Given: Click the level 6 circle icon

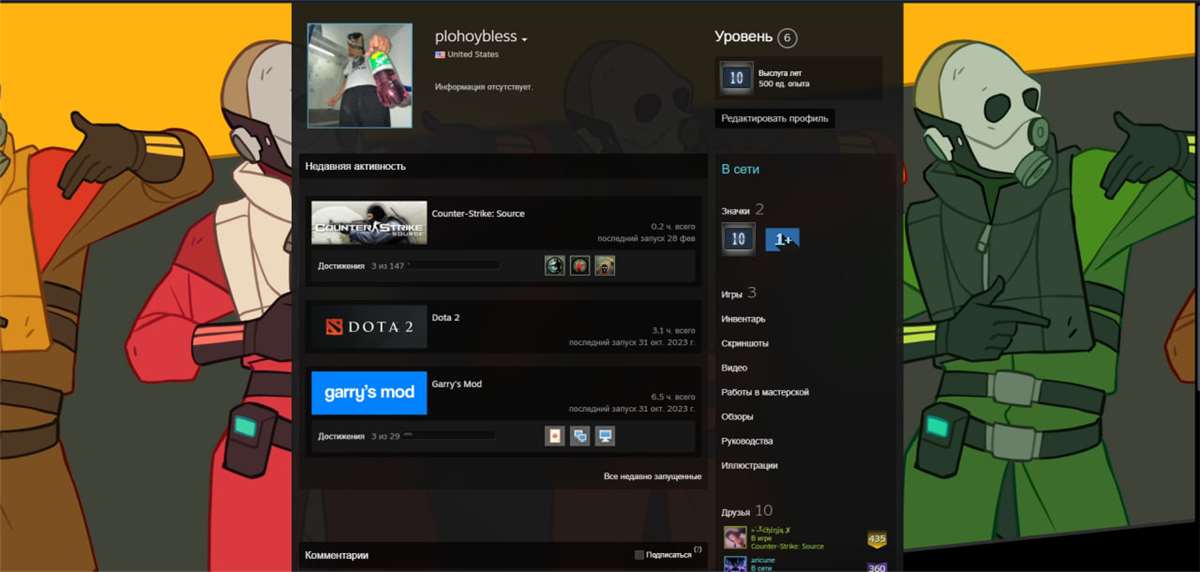Looking at the screenshot, I should [787, 38].
